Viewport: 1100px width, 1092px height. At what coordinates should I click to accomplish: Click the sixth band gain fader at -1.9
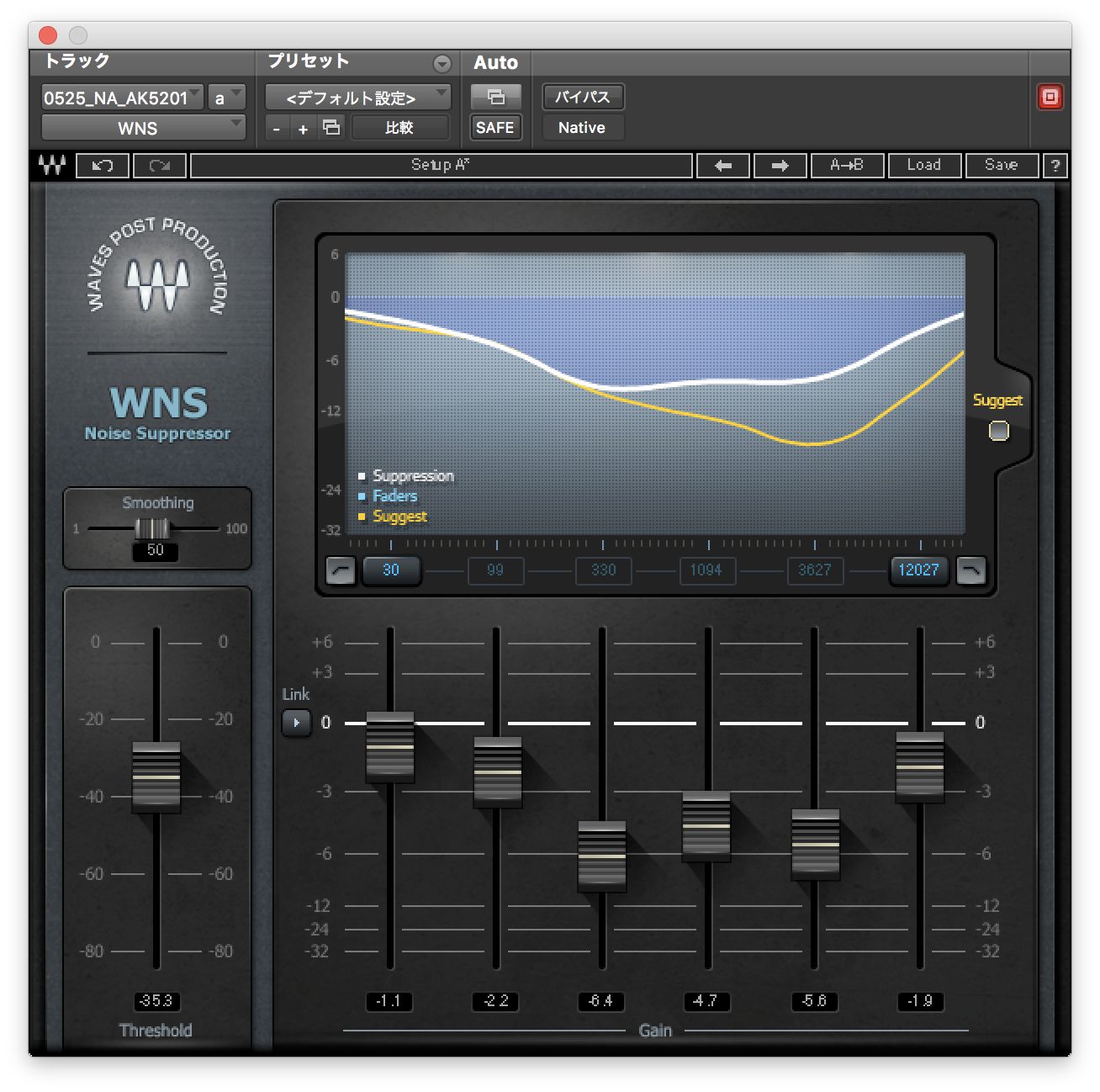click(x=920, y=767)
